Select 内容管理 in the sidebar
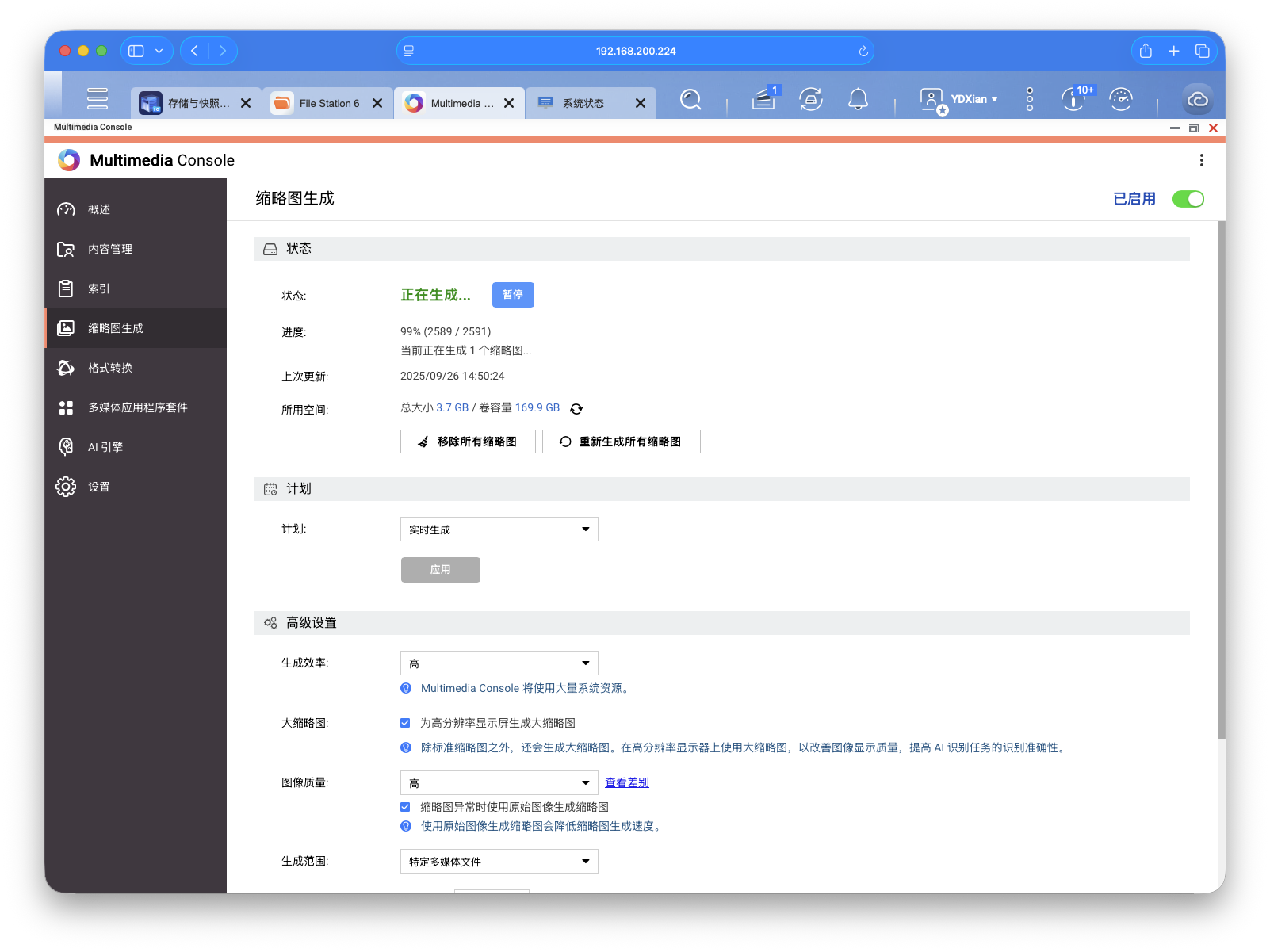Image resolution: width=1270 pixels, height=952 pixels. click(x=112, y=249)
